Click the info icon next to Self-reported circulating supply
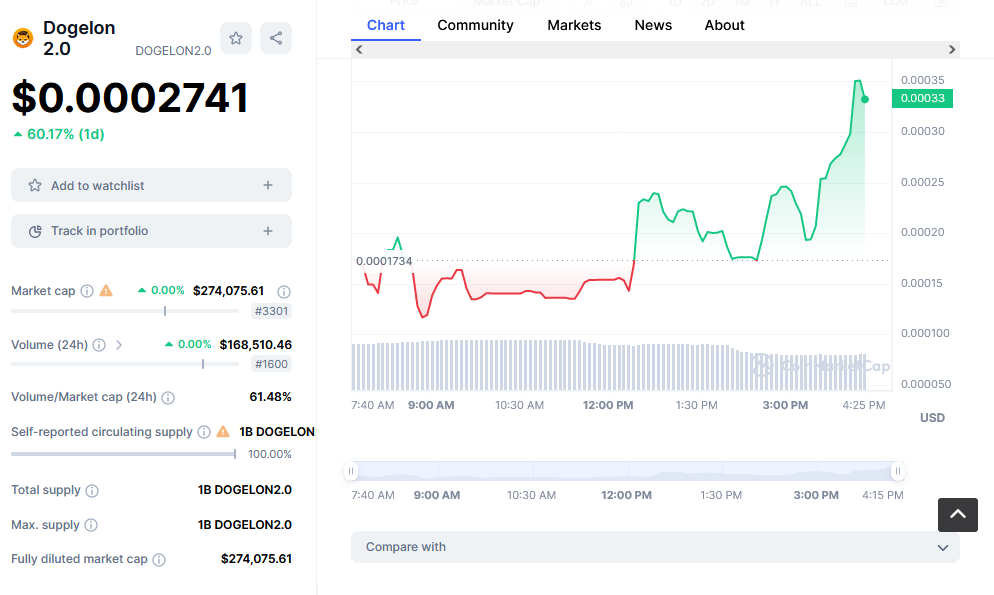 pyautogui.click(x=203, y=432)
